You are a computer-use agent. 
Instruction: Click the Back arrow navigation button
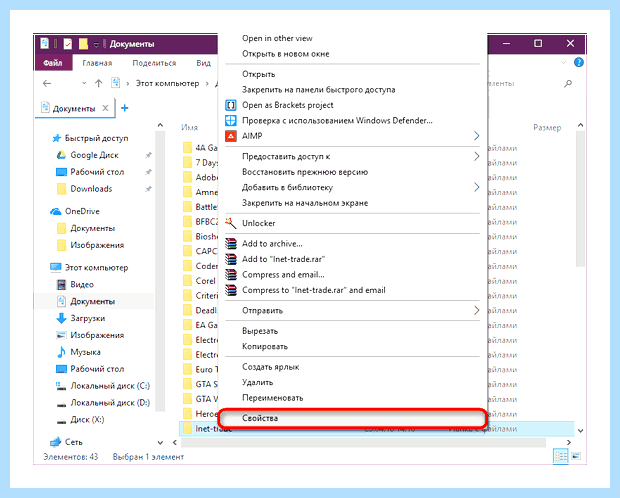[x=47, y=83]
